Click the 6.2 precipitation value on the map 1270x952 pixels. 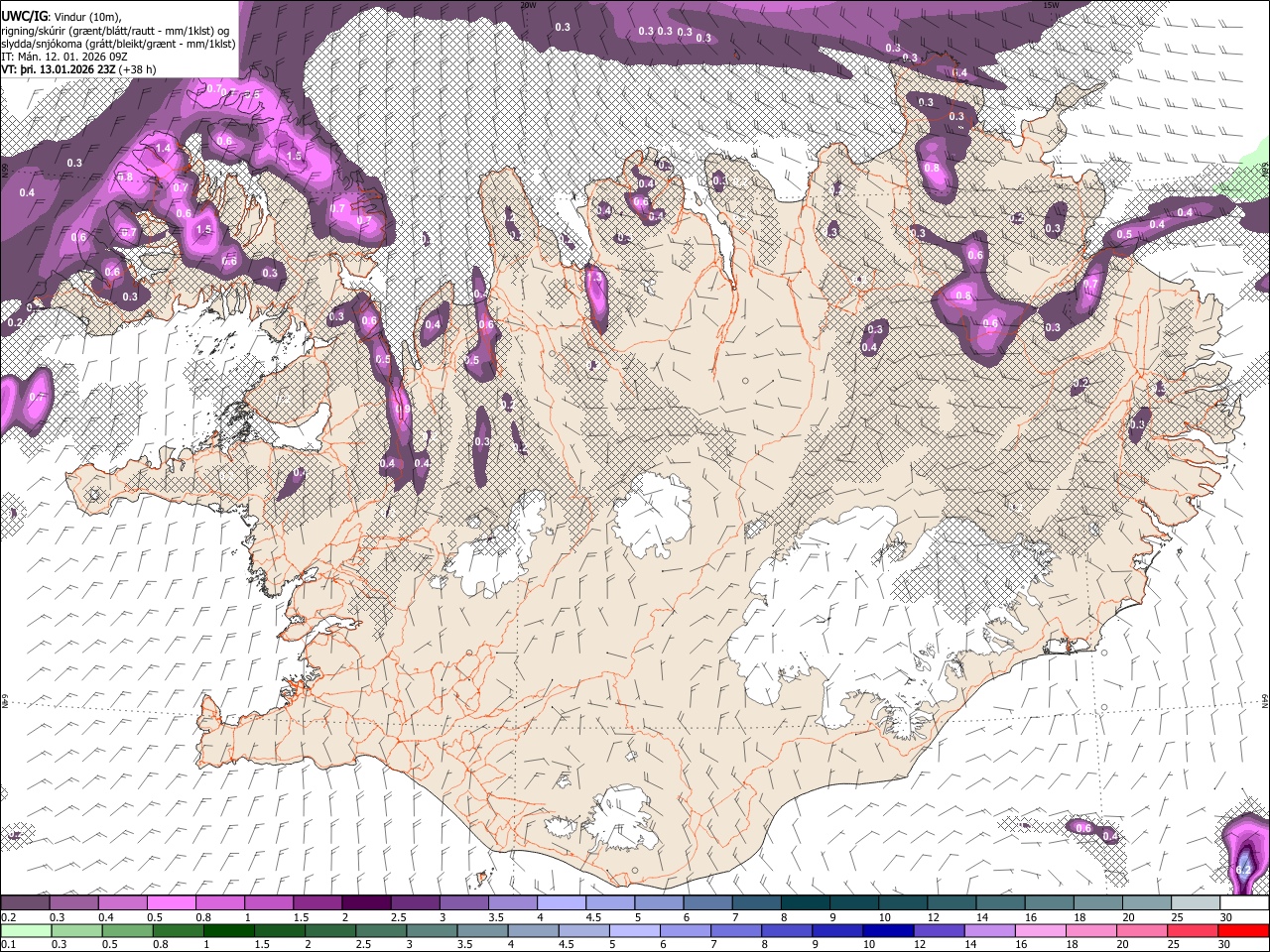coord(1243,871)
